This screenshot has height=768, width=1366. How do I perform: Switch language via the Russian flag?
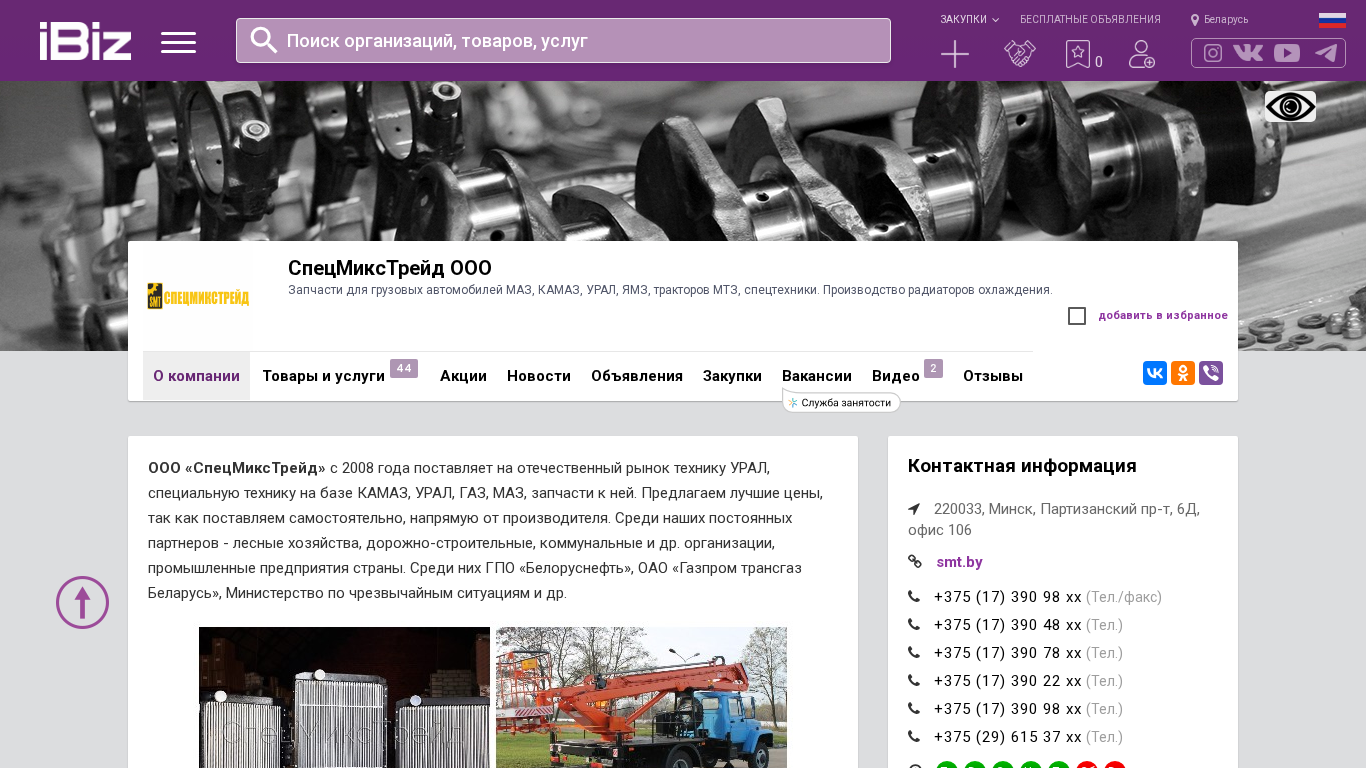click(x=1332, y=20)
